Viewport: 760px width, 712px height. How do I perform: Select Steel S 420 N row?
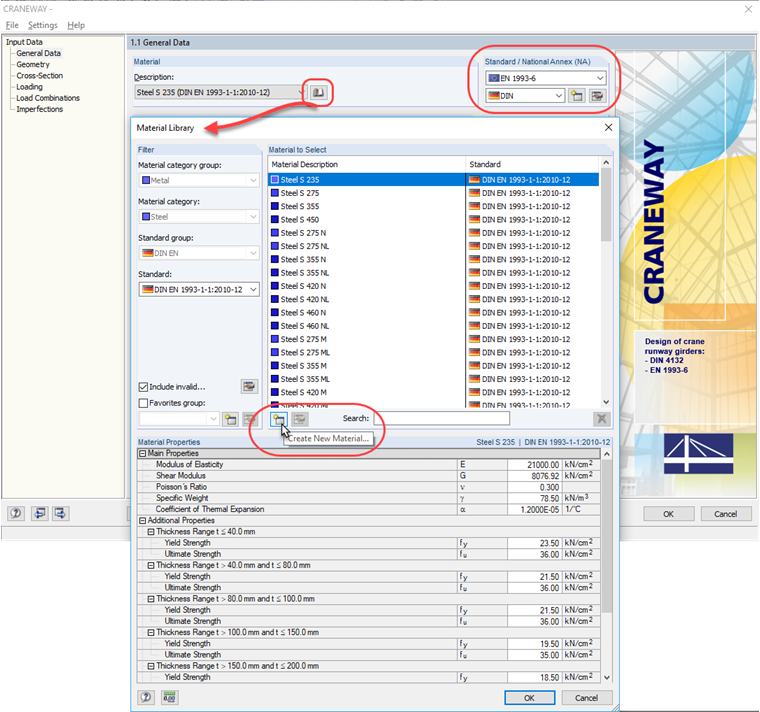pos(434,286)
